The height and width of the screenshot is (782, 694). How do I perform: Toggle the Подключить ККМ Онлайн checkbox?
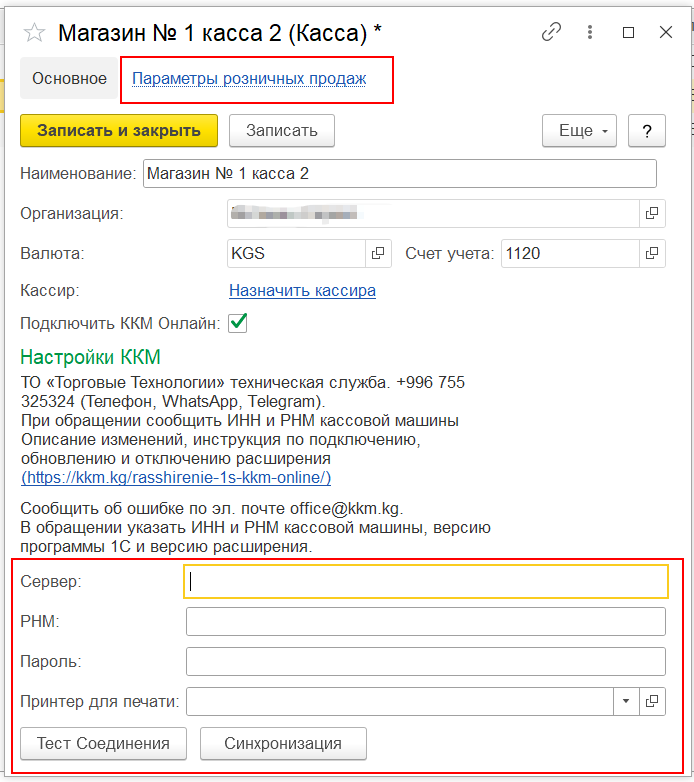[238, 323]
